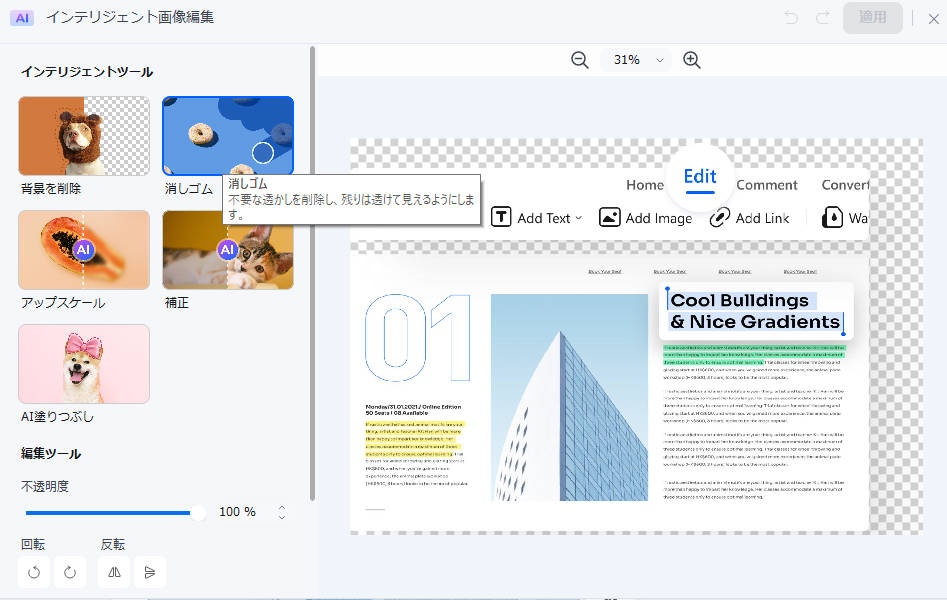Flip the image vertically

point(151,572)
